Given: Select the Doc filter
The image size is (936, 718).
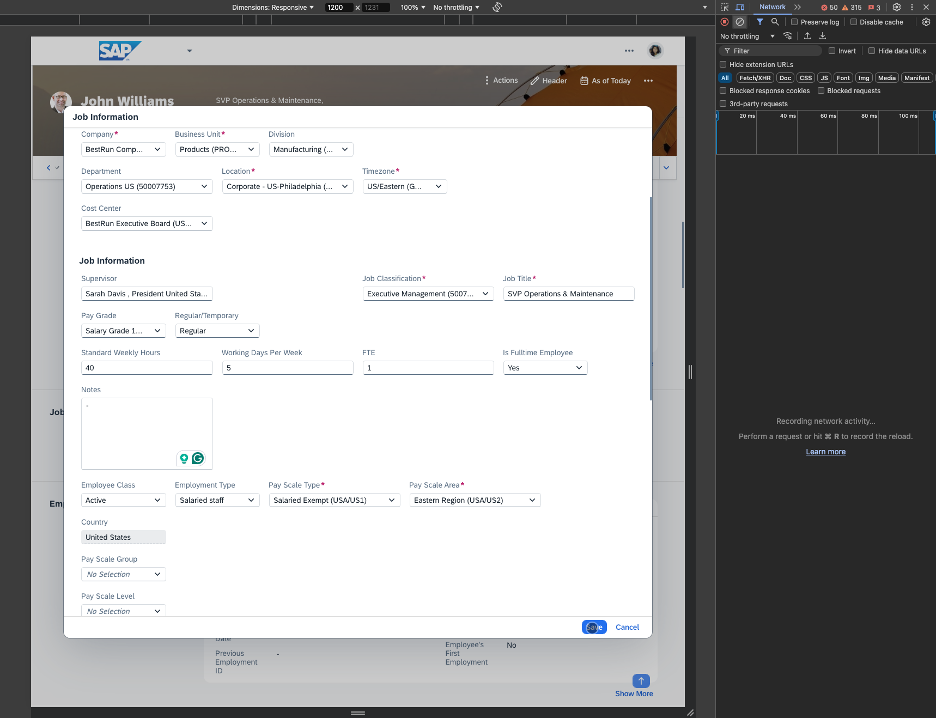Looking at the screenshot, I should click(x=785, y=78).
